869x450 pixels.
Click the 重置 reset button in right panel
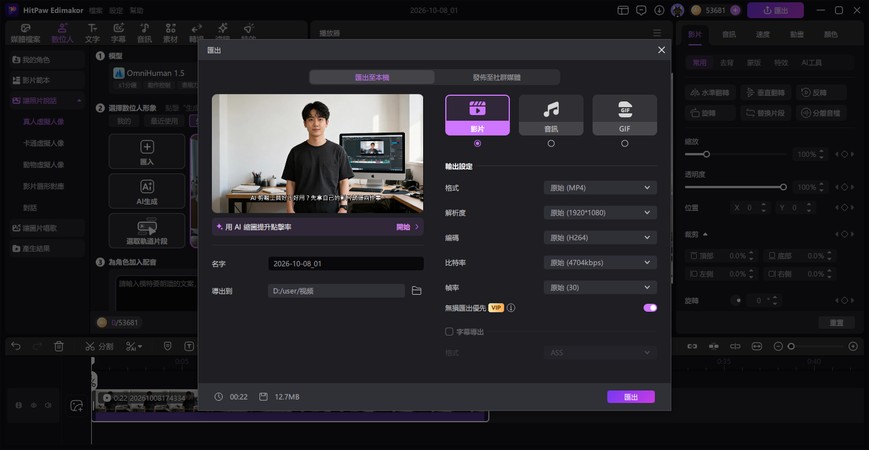[836, 323]
